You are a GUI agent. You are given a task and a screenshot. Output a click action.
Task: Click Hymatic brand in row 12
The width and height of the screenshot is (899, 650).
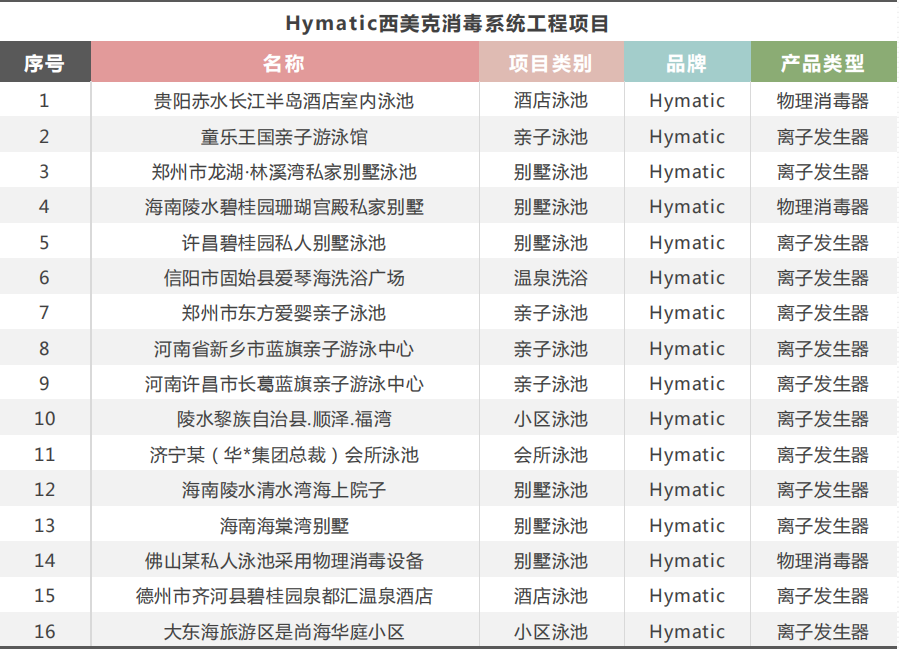(687, 490)
